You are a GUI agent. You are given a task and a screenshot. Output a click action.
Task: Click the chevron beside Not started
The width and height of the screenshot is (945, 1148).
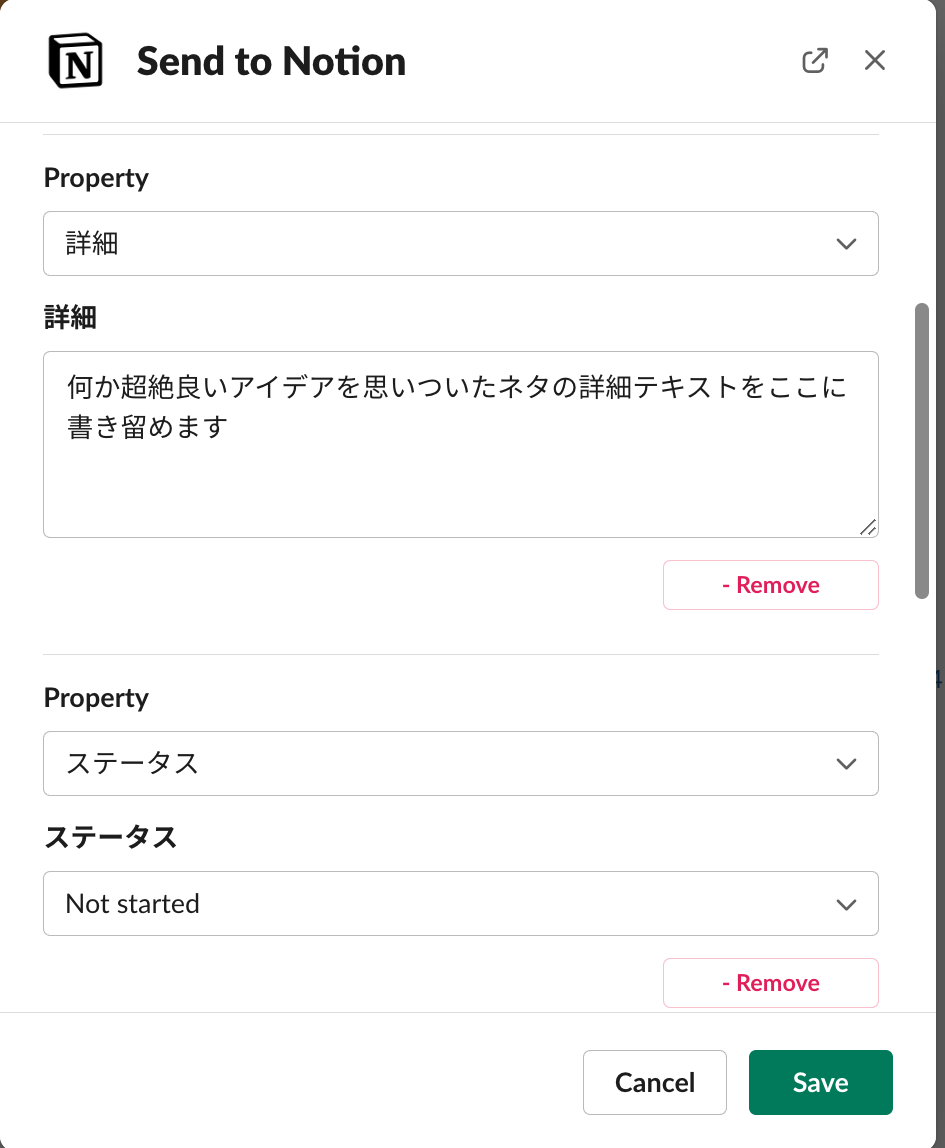[846, 903]
